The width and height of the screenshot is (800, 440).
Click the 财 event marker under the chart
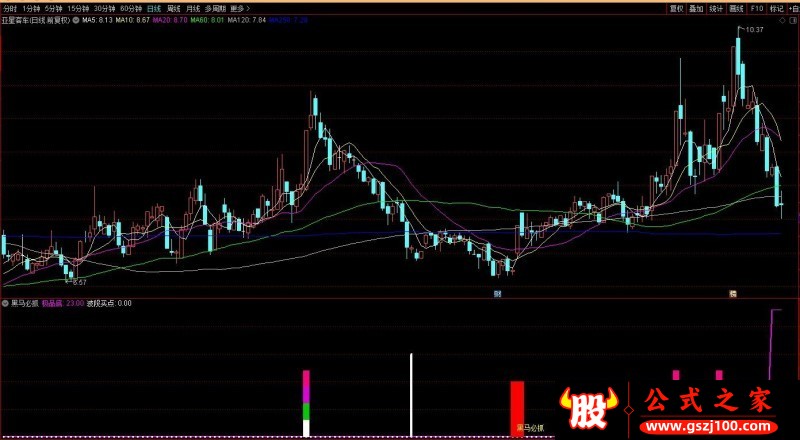coord(496,294)
